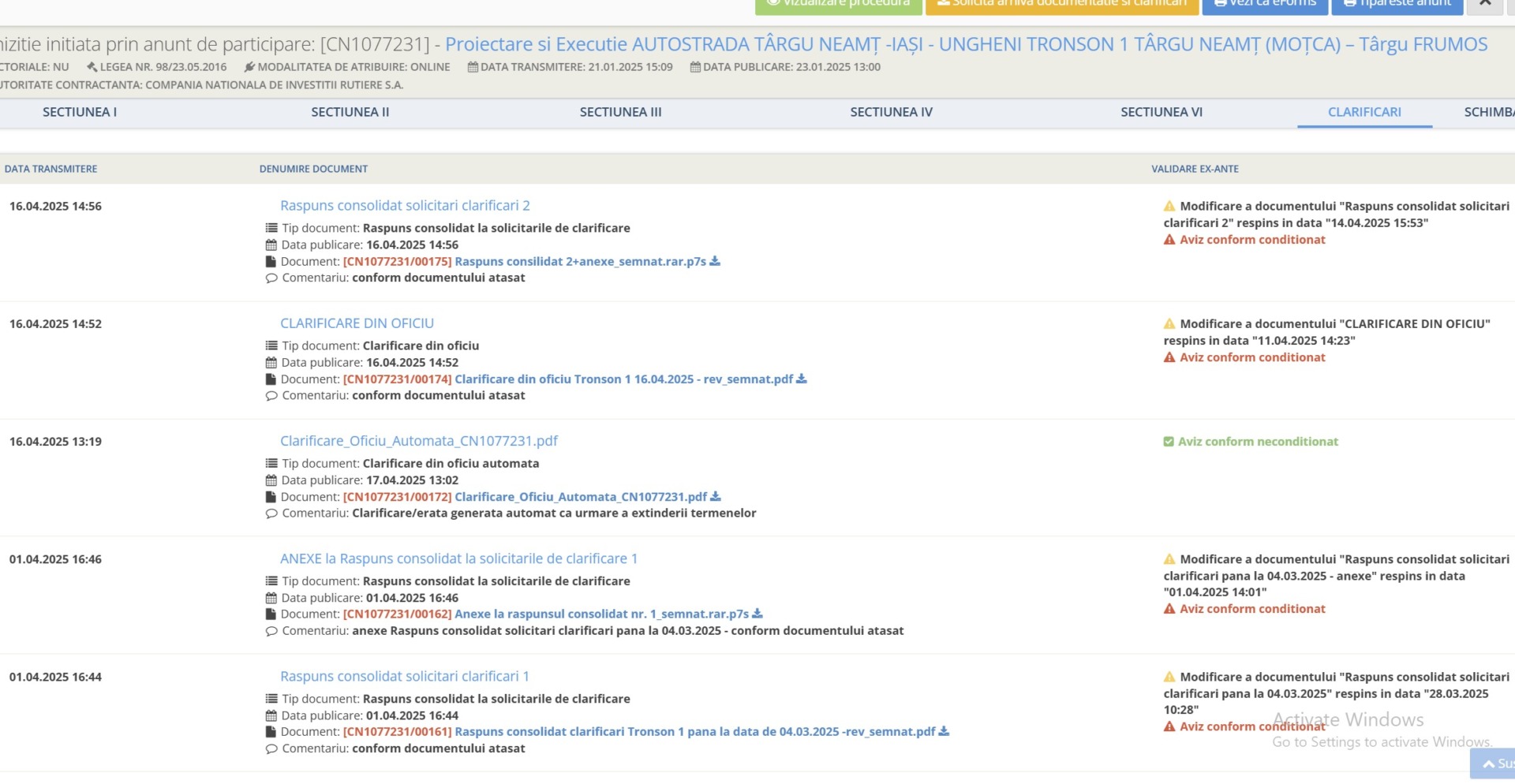
Task: Click the red warning icon in the 01.04.2025 16:46 row
Action: tap(1169, 609)
